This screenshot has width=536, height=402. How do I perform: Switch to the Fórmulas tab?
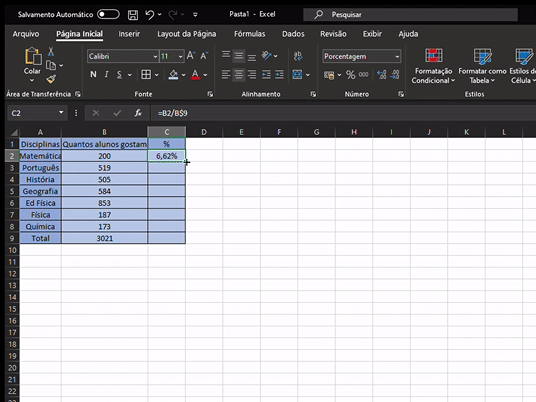(250, 34)
